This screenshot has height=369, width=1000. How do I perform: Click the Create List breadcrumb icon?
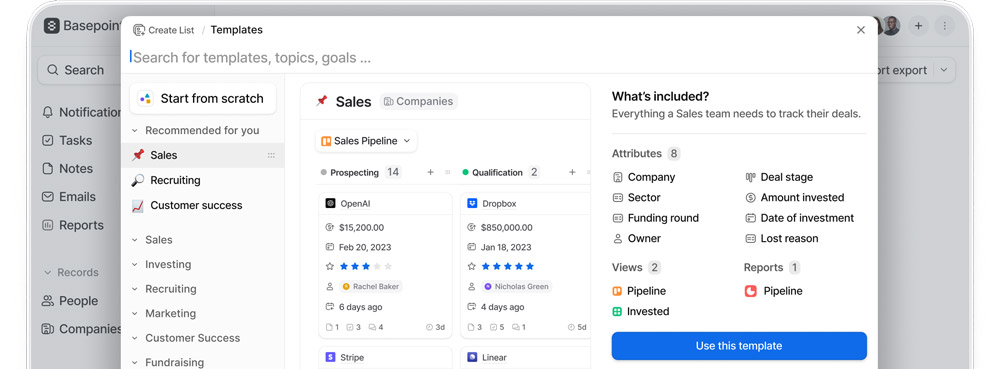139,30
